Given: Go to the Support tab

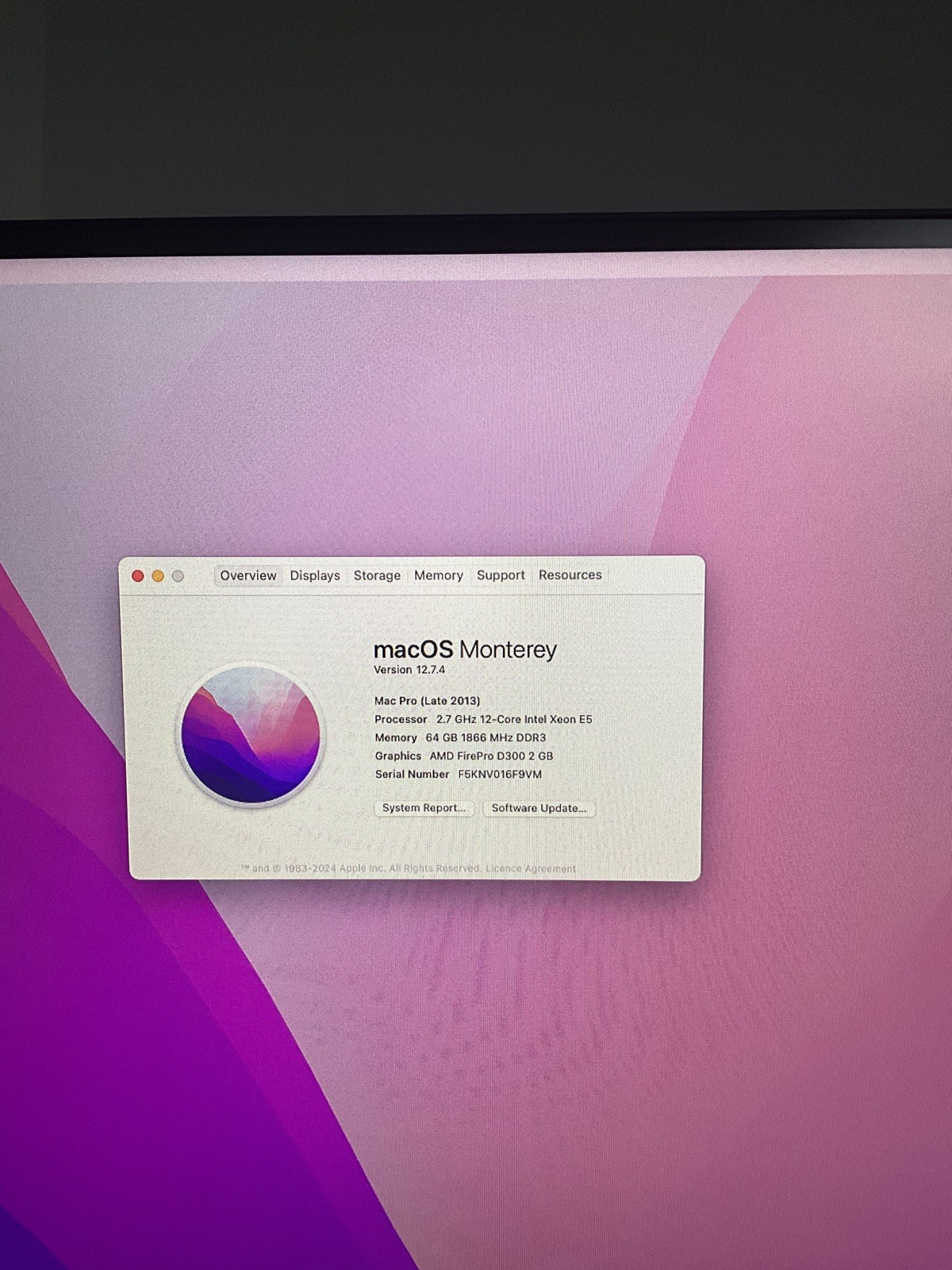Looking at the screenshot, I should (501, 575).
